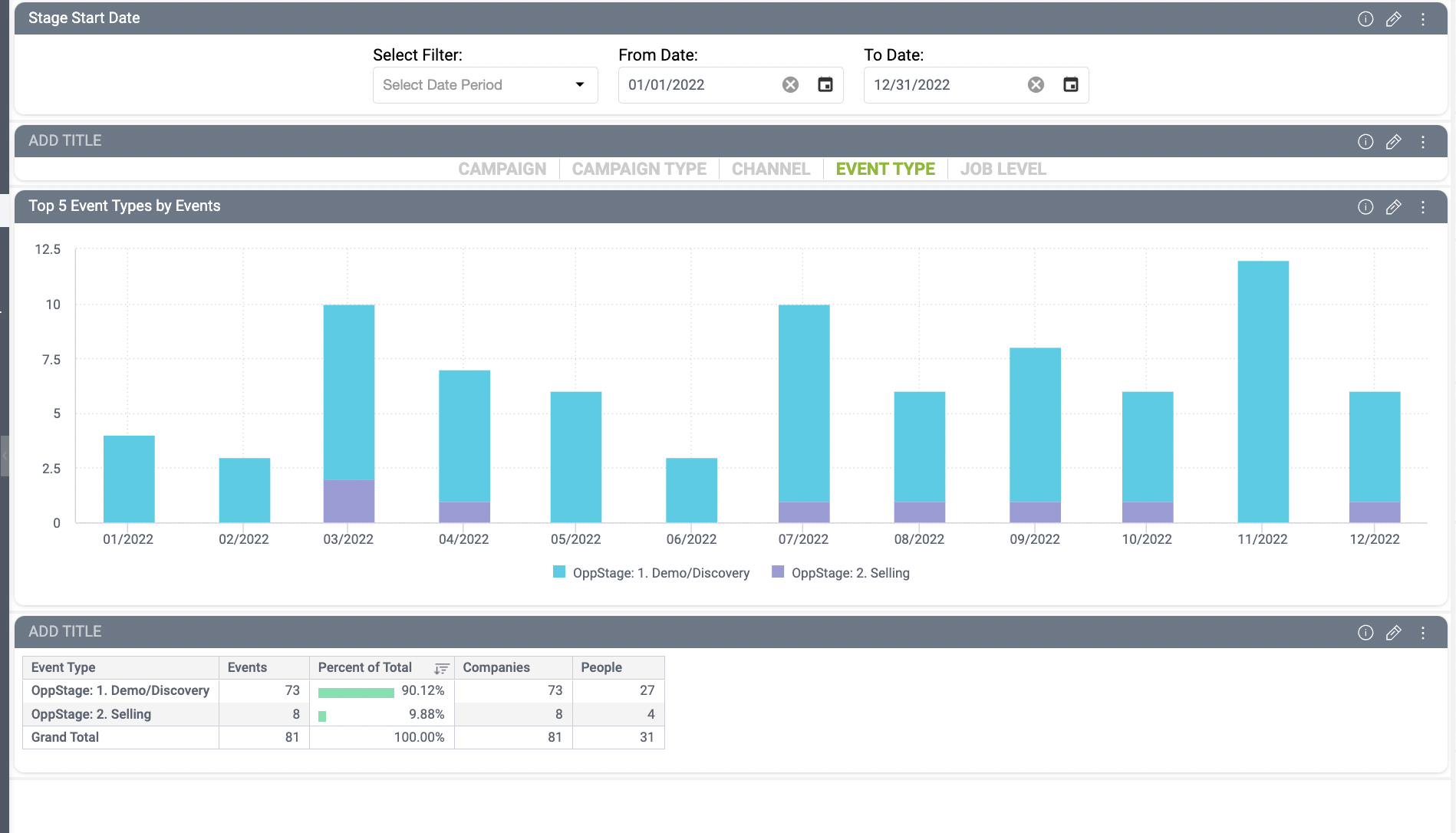
Task: Click the 90.12% percent cell
Action: click(x=381, y=691)
